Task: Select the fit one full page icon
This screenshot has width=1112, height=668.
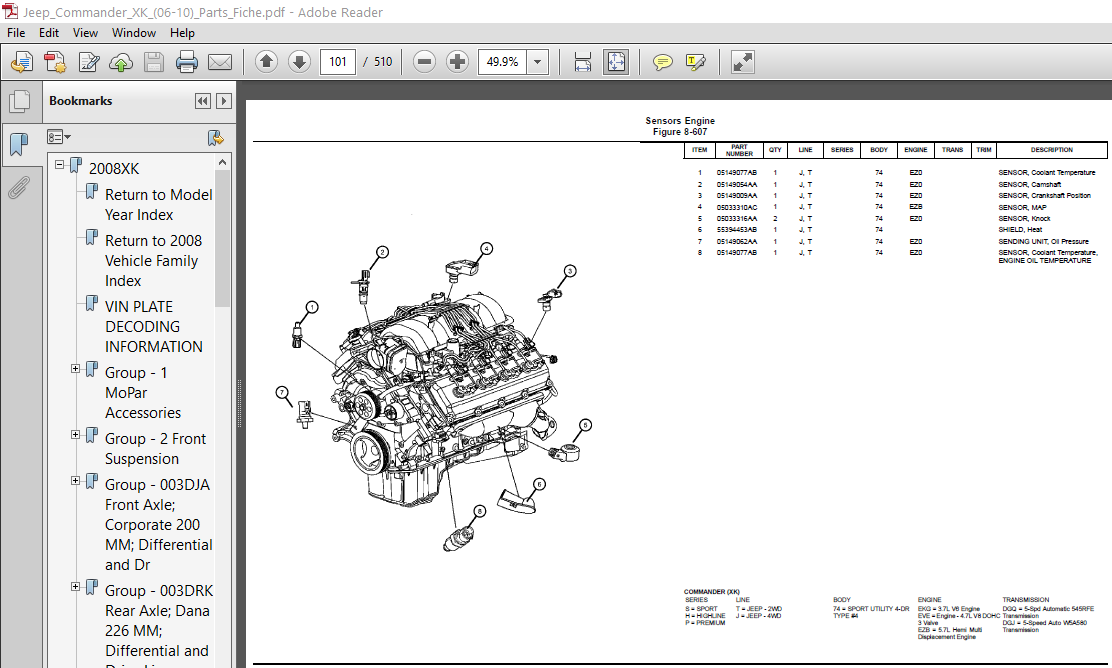Action: pos(616,62)
